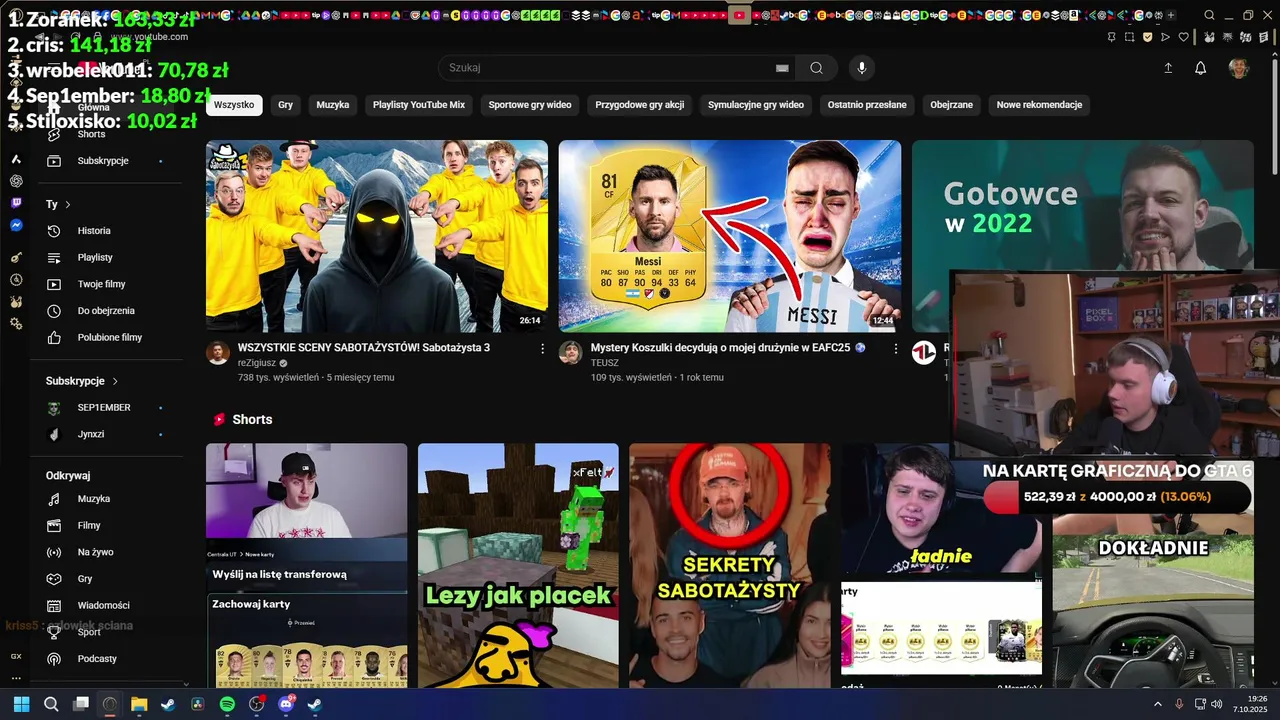Open options menu for Sabotażysta 3 video
The image size is (1280, 720).
click(543, 349)
